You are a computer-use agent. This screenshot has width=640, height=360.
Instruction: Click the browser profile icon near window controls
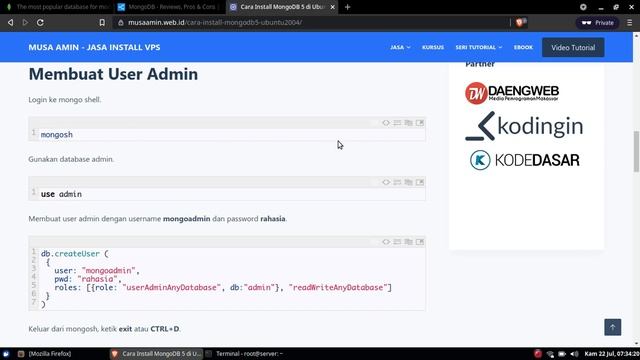point(583,7)
